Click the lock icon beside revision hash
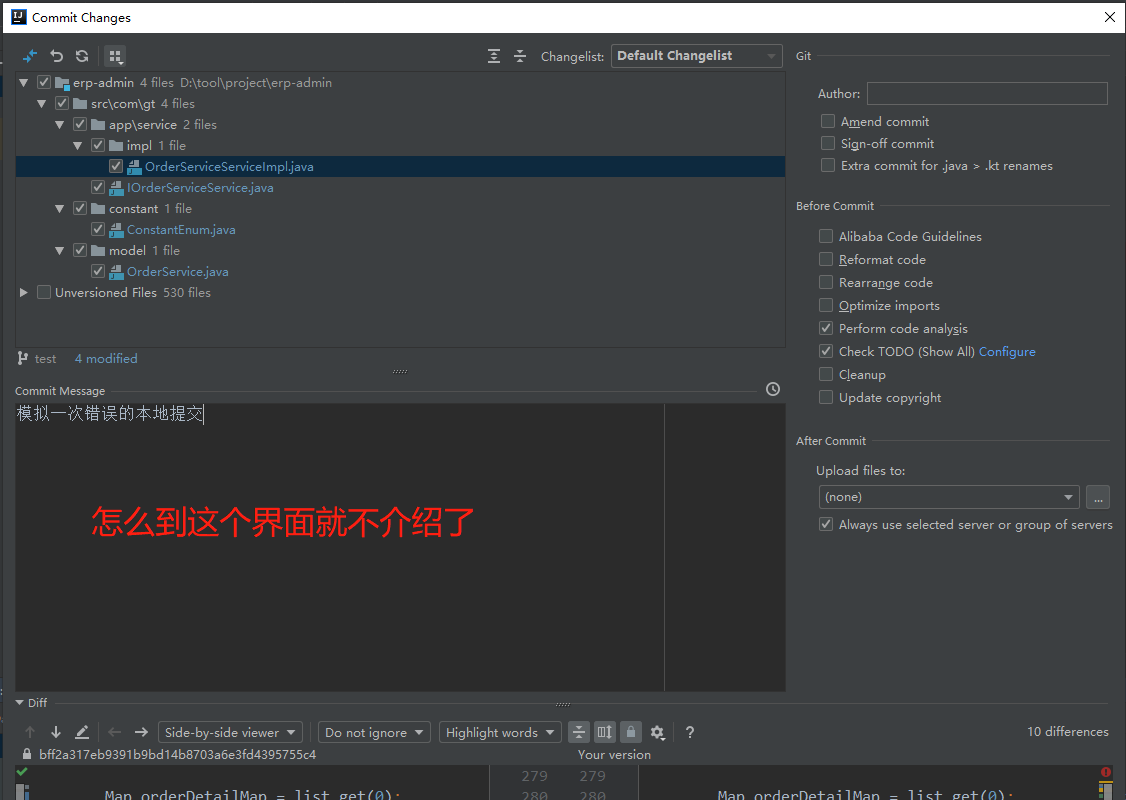This screenshot has height=800, width=1126. pos(27,754)
